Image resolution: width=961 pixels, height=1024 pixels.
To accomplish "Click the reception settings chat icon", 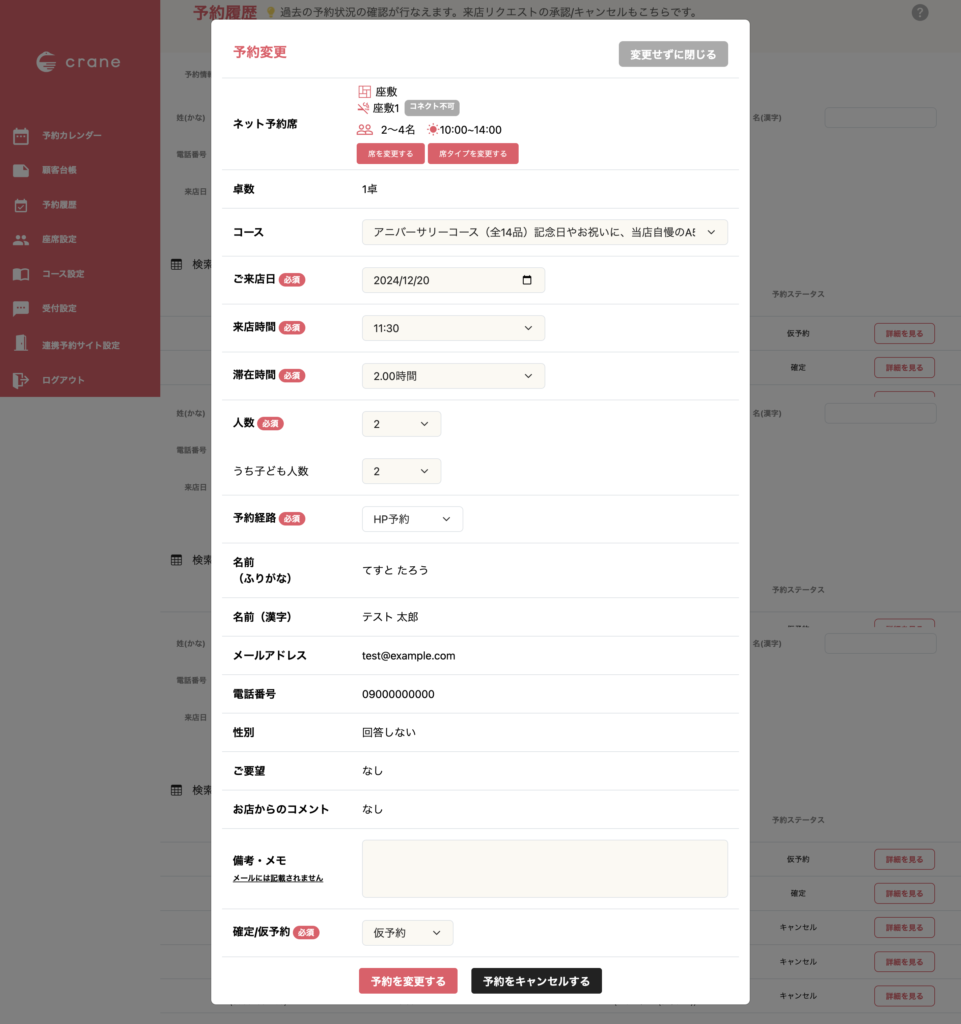I will (21, 309).
